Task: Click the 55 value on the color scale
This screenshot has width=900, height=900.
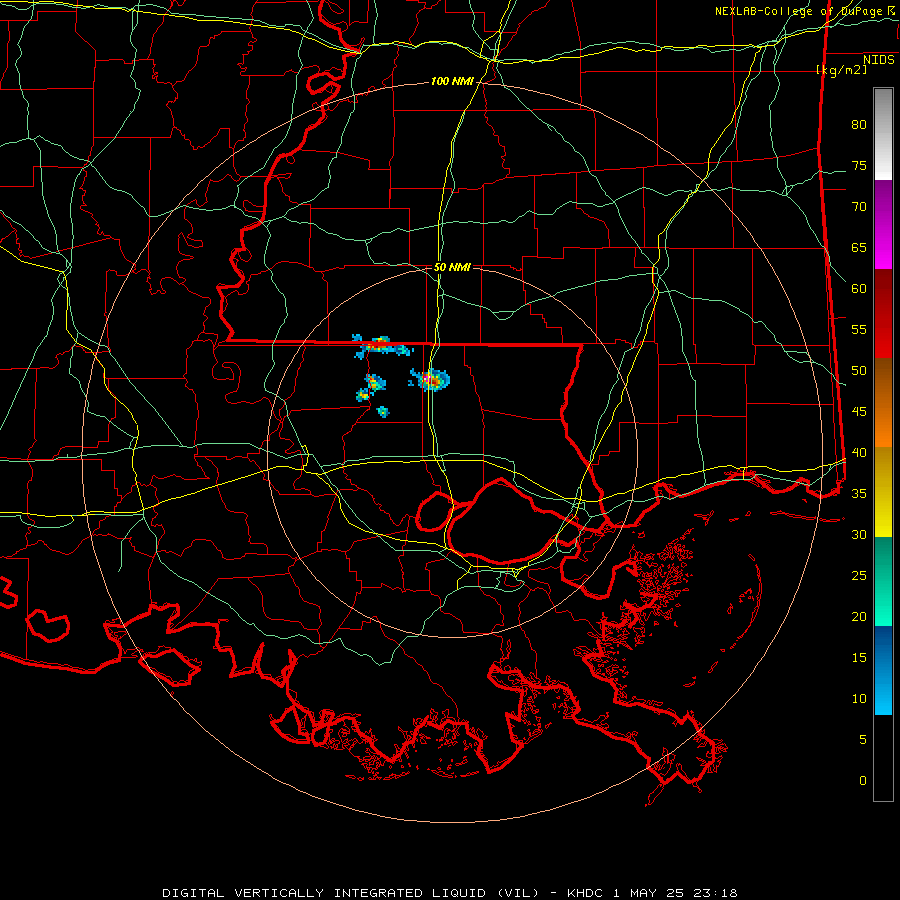Action: (x=859, y=329)
